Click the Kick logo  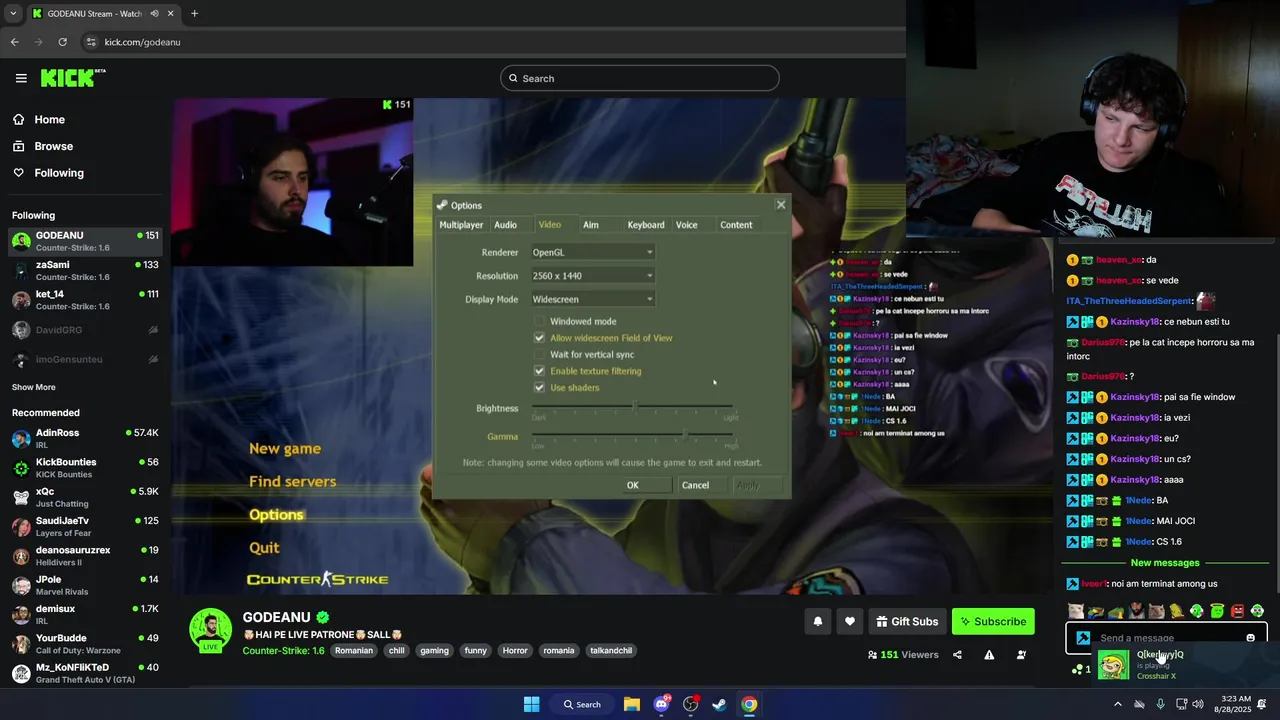73,78
